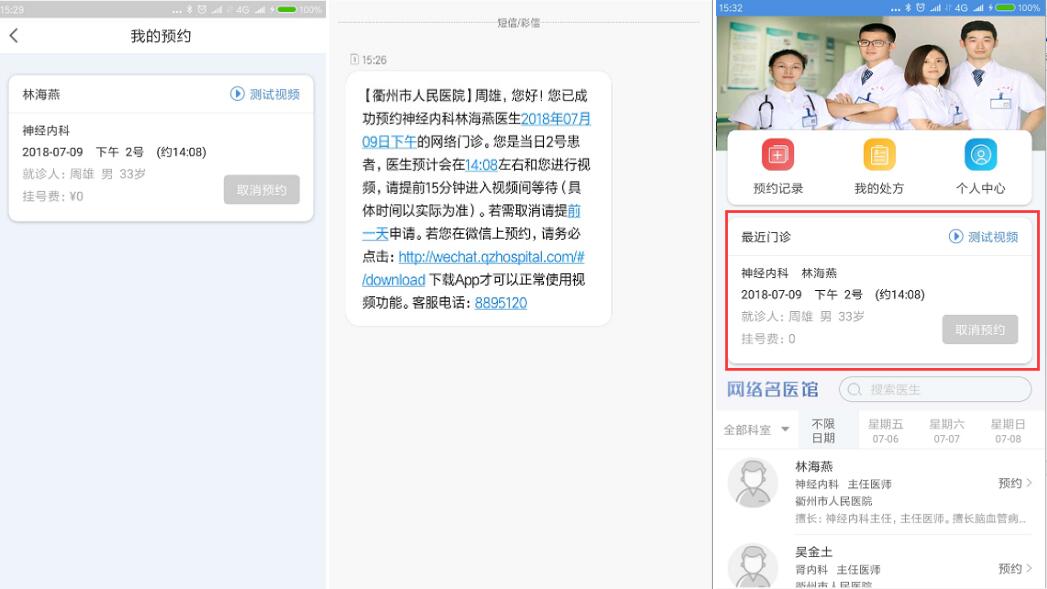Tap the 前一天 link in SMS

(x=471, y=222)
